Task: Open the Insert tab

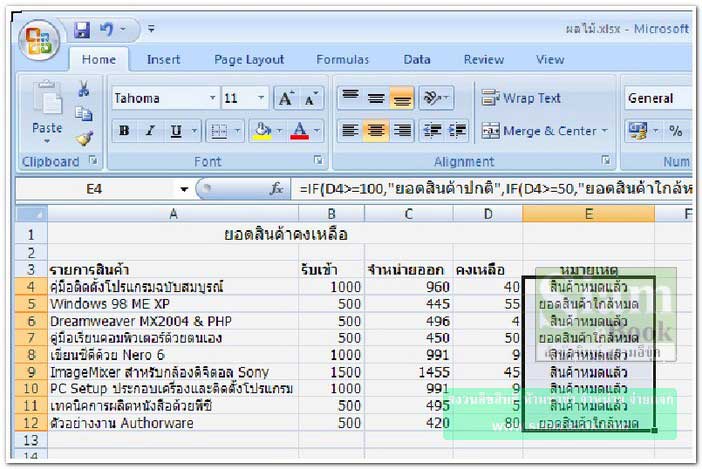Action: (x=163, y=60)
